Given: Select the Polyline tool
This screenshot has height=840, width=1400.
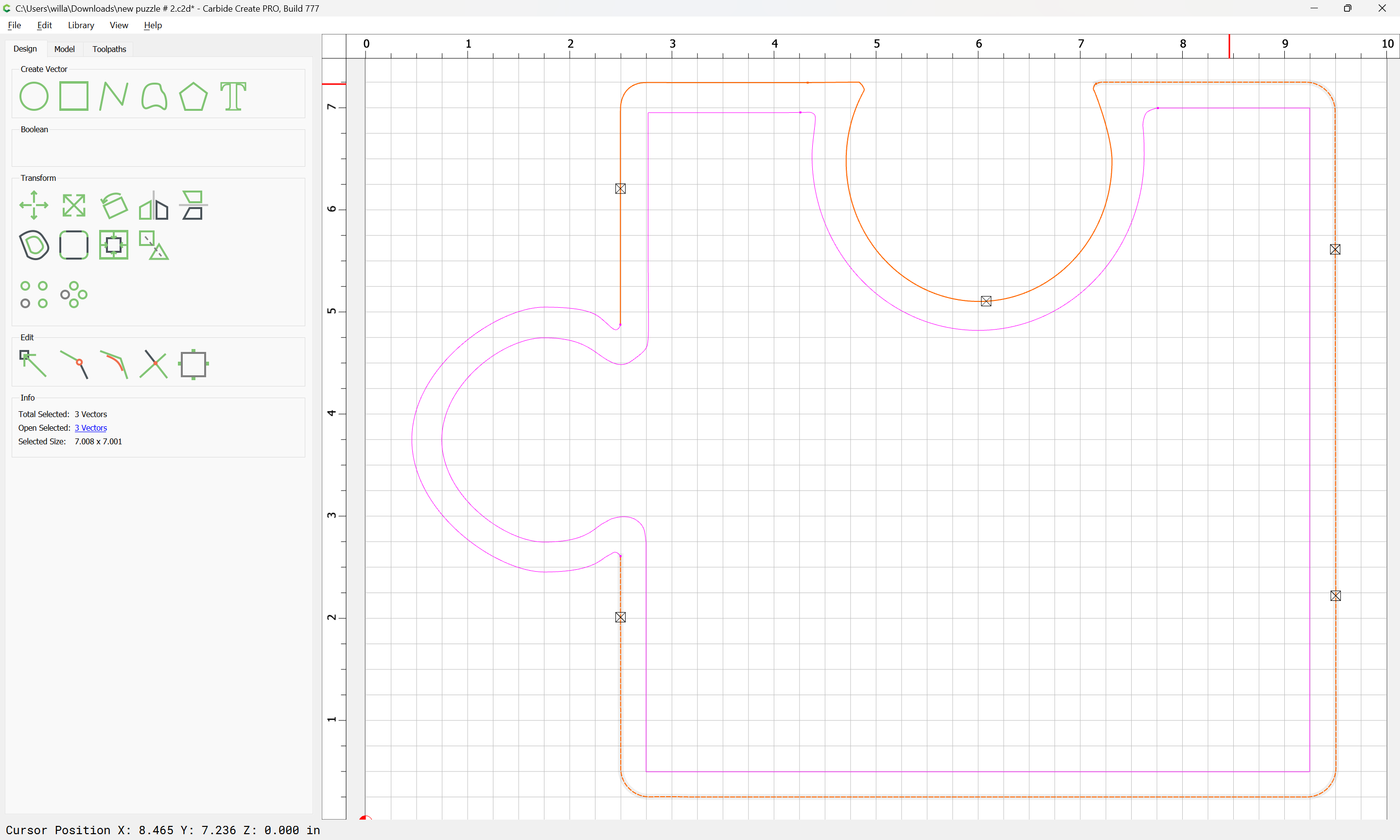Looking at the screenshot, I should pos(114,96).
